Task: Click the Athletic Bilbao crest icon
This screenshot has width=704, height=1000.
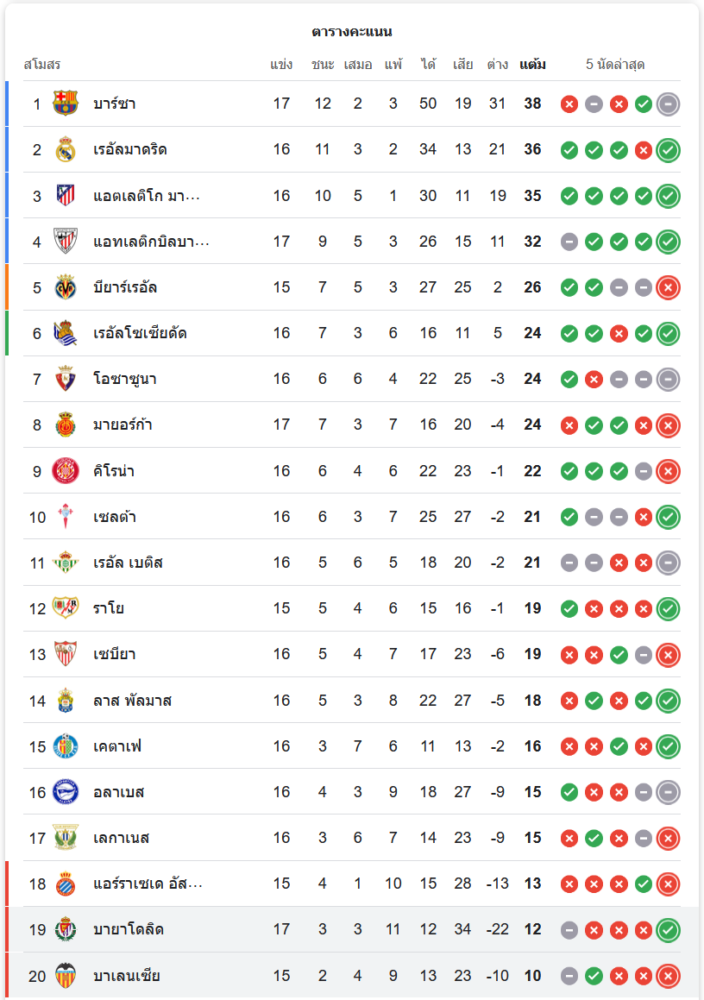Action: tap(65, 241)
